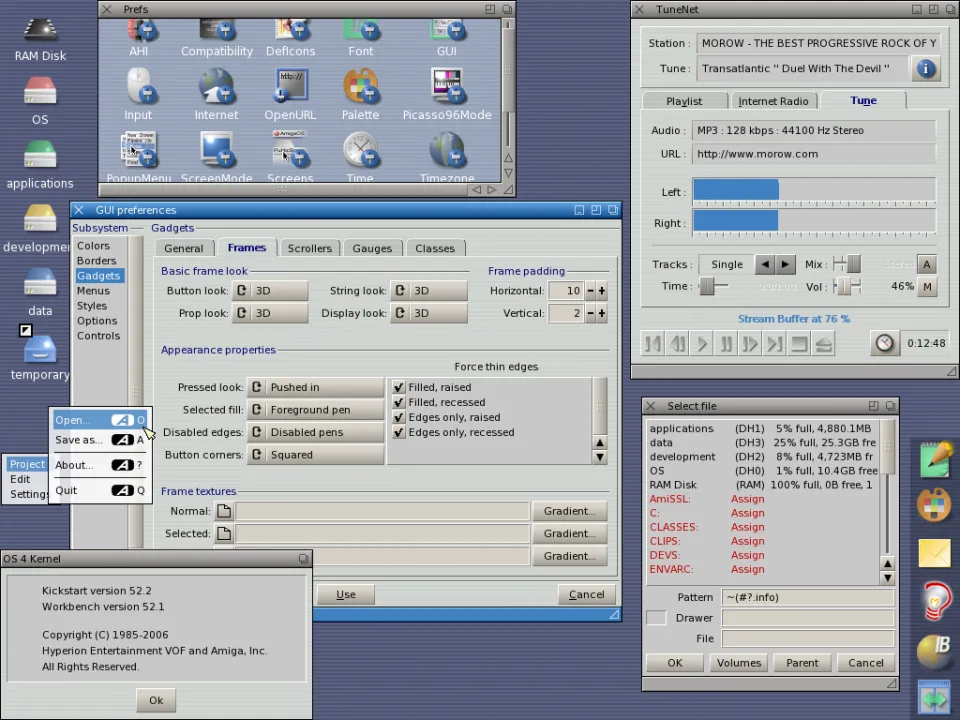Toggle the 'Filled, raised' checkbox
This screenshot has height=720, width=960.
click(399, 387)
